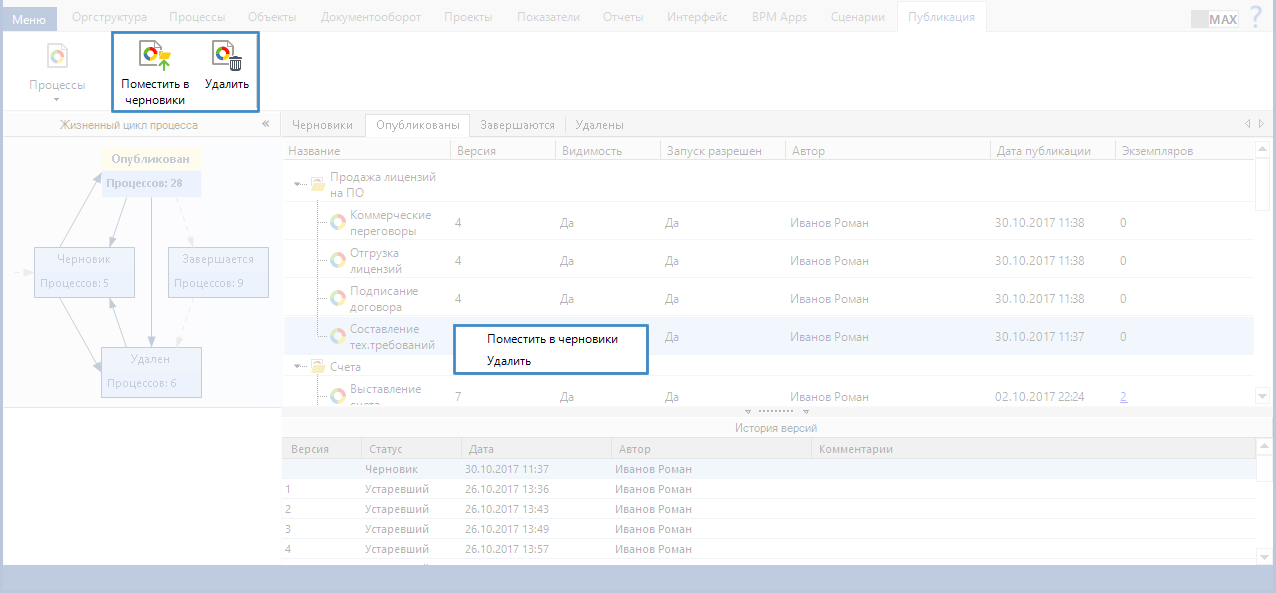Click the 'Продажа лицензий на ПО' folder icon
The image size is (1276, 593).
(318, 185)
